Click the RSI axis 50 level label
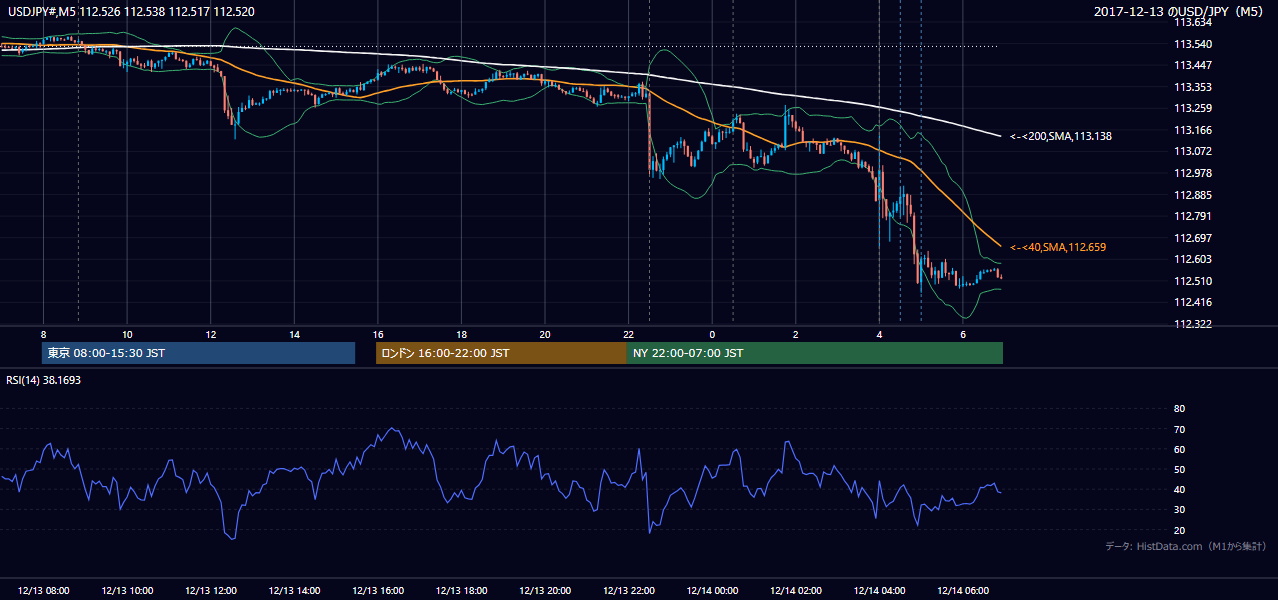The height and width of the screenshot is (600, 1278). pos(1179,469)
